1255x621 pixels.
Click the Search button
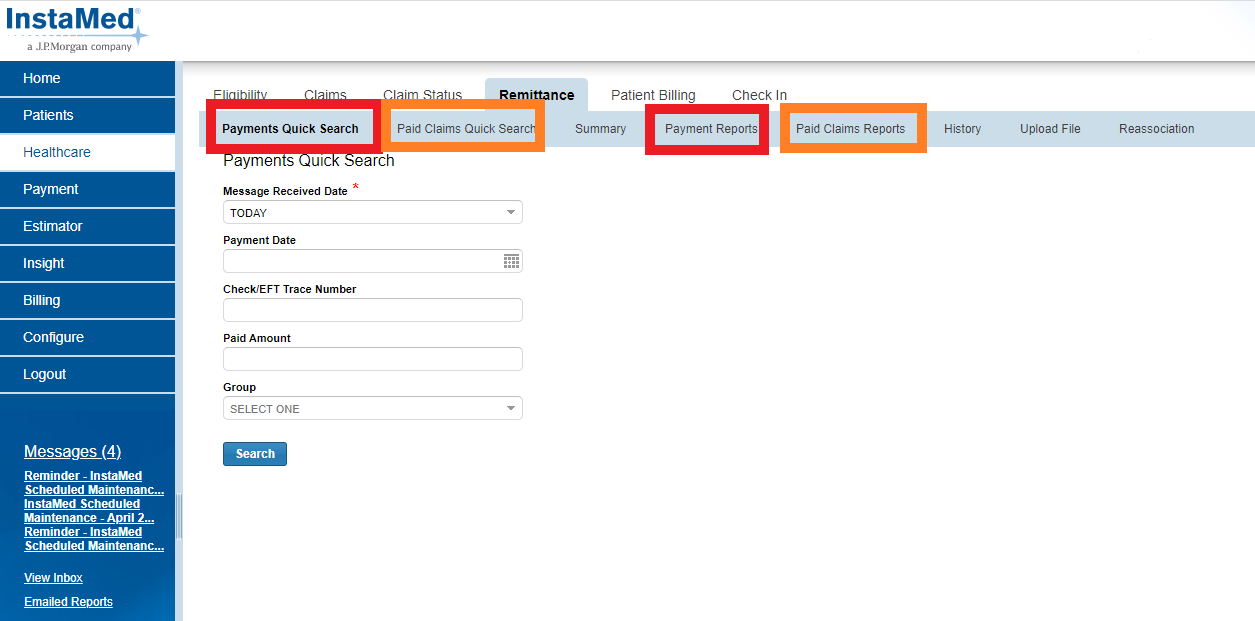pos(255,454)
